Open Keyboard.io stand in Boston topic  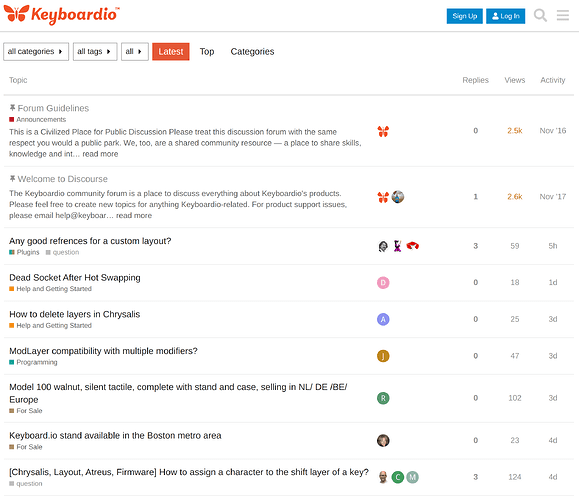[x=115, y=436]
